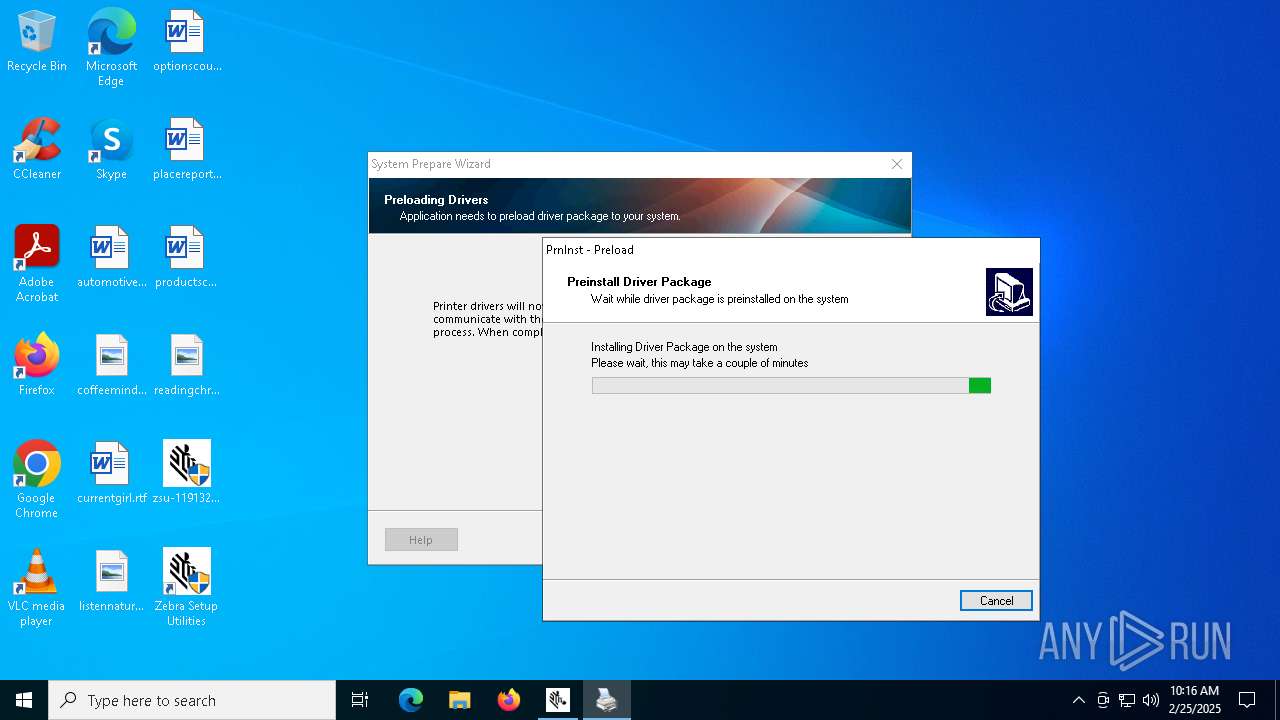This screenshot has width=1280, height=720.
Task: Select the automotive... Word document icon
Action: [111, 258]
